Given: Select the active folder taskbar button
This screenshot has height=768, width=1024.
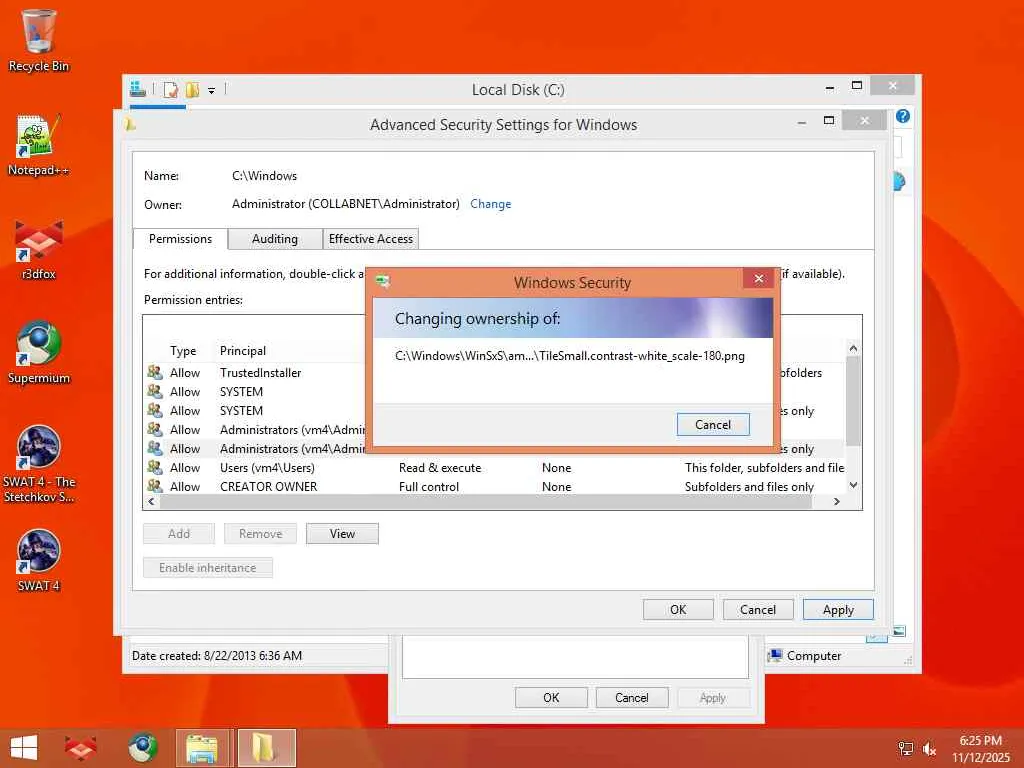Looking at the screenshot, I should [x=266, y=748].
